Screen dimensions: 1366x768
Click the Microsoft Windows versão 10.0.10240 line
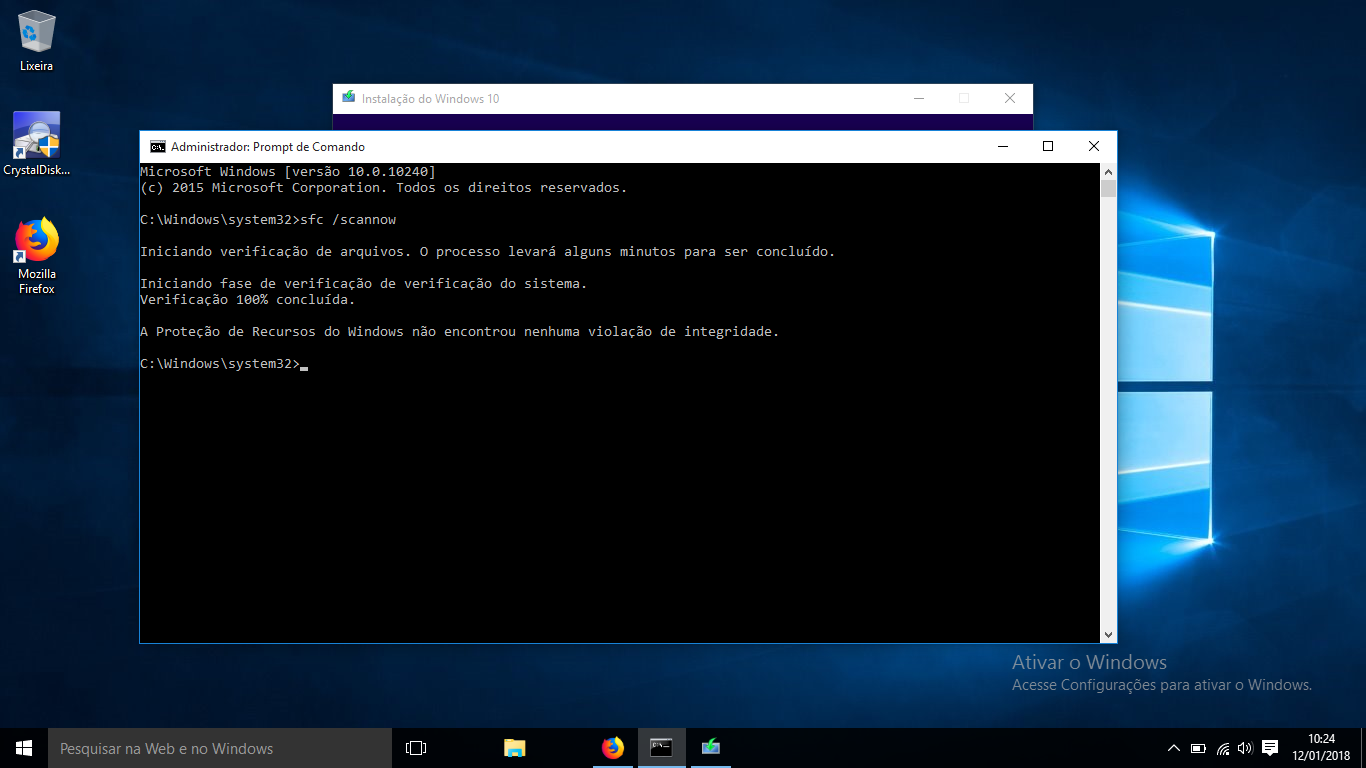click(288, 171)
